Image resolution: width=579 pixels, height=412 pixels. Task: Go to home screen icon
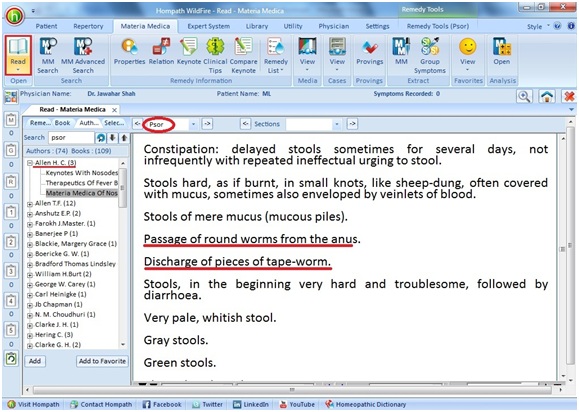(x=547, y=96)
